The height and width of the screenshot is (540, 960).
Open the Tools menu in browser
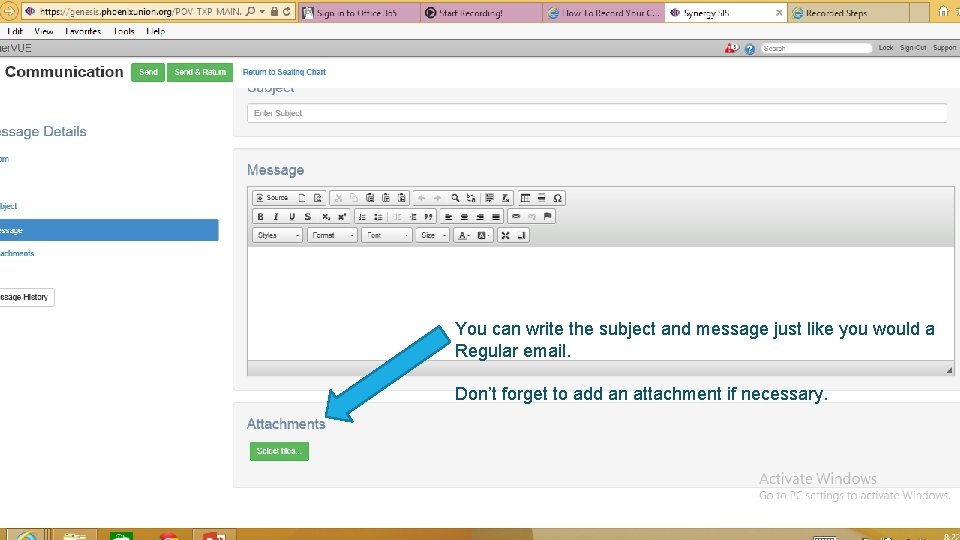click(124, 31)
